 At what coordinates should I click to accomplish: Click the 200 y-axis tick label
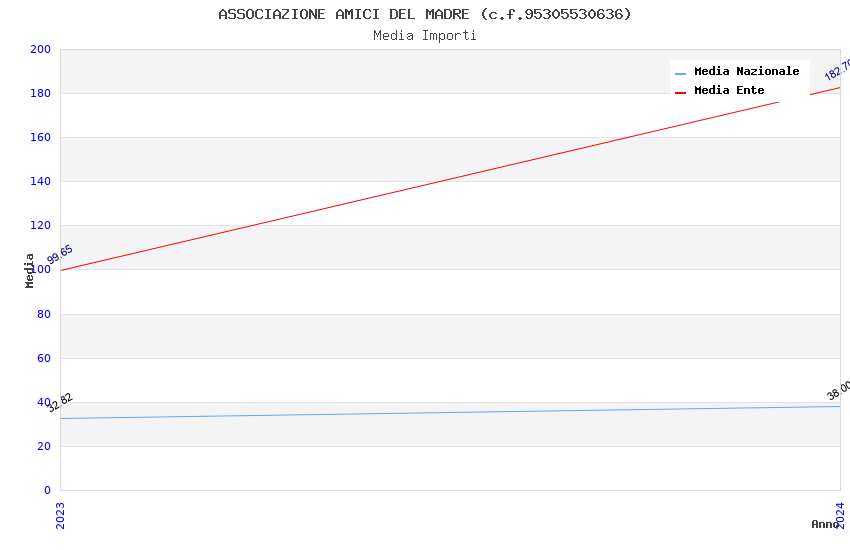(x=40, y=49)
